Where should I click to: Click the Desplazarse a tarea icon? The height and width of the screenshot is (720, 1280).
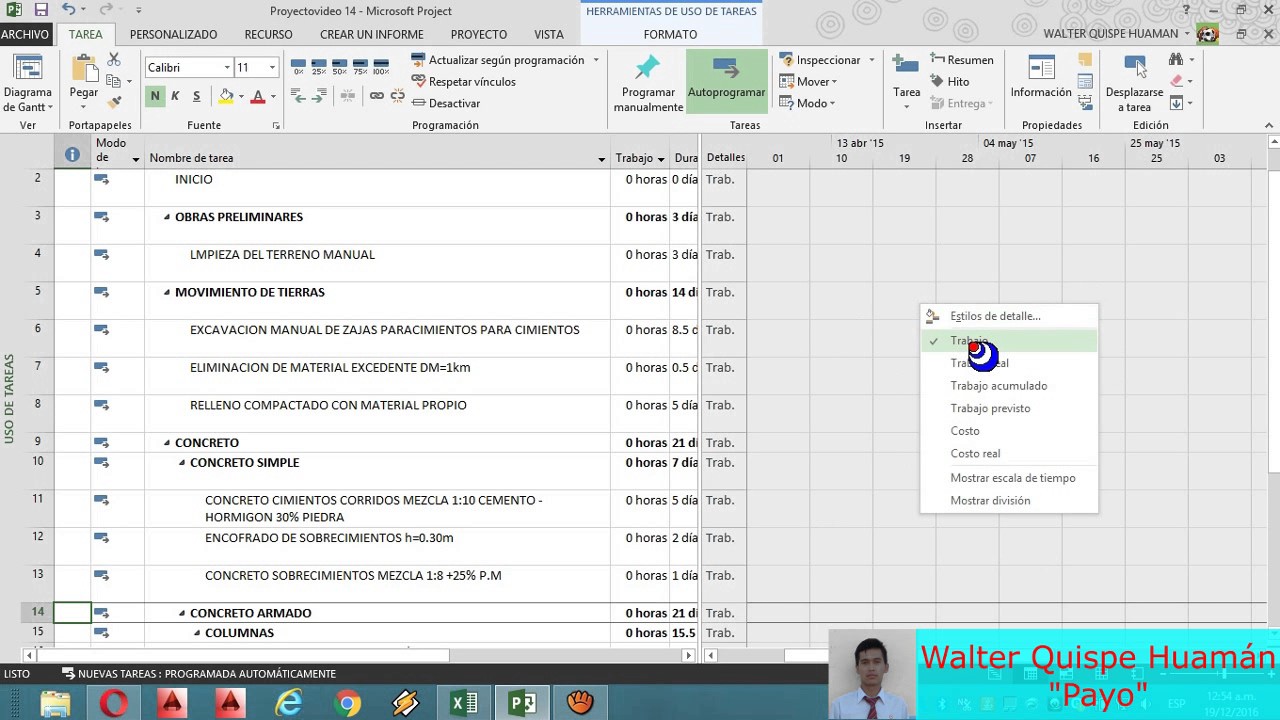click(1134, 68)
